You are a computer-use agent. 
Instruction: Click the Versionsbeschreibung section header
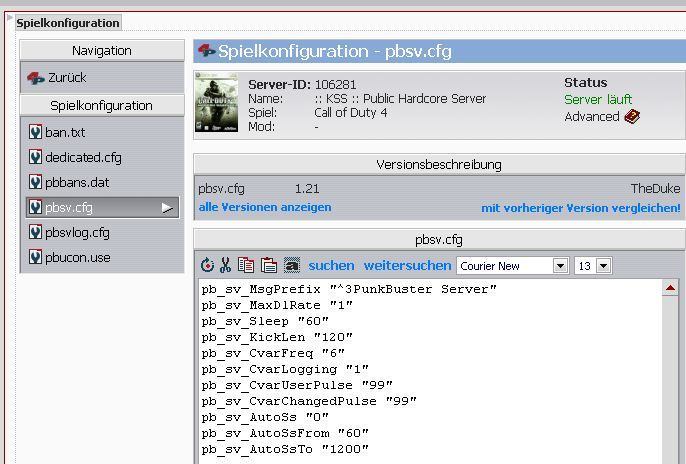(x=439, y=164)
